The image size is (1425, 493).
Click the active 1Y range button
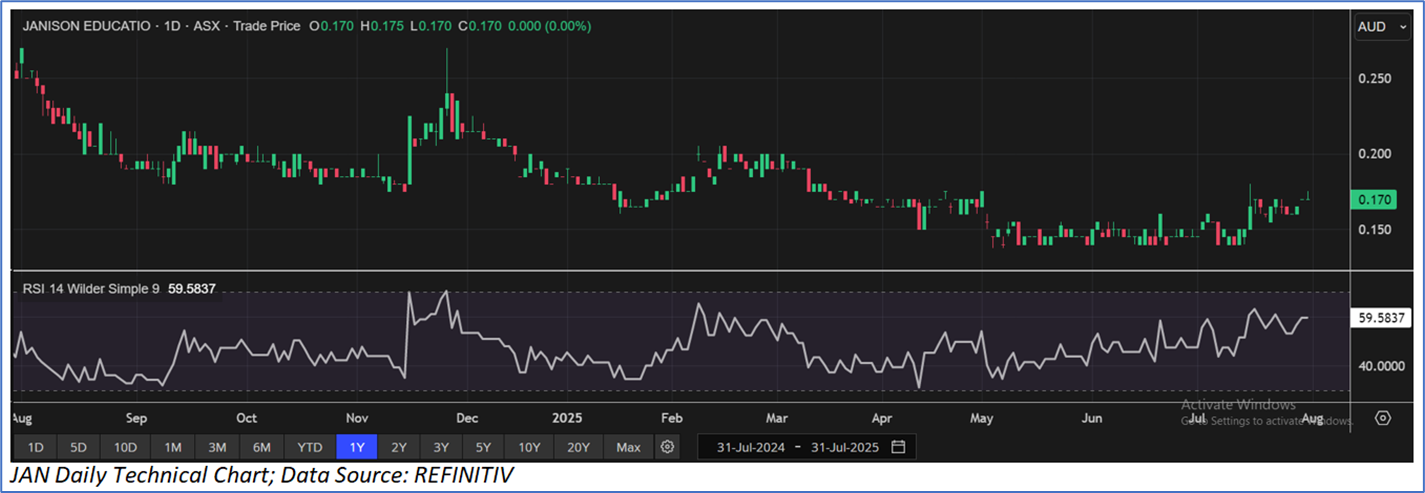(x=357, y=446)
